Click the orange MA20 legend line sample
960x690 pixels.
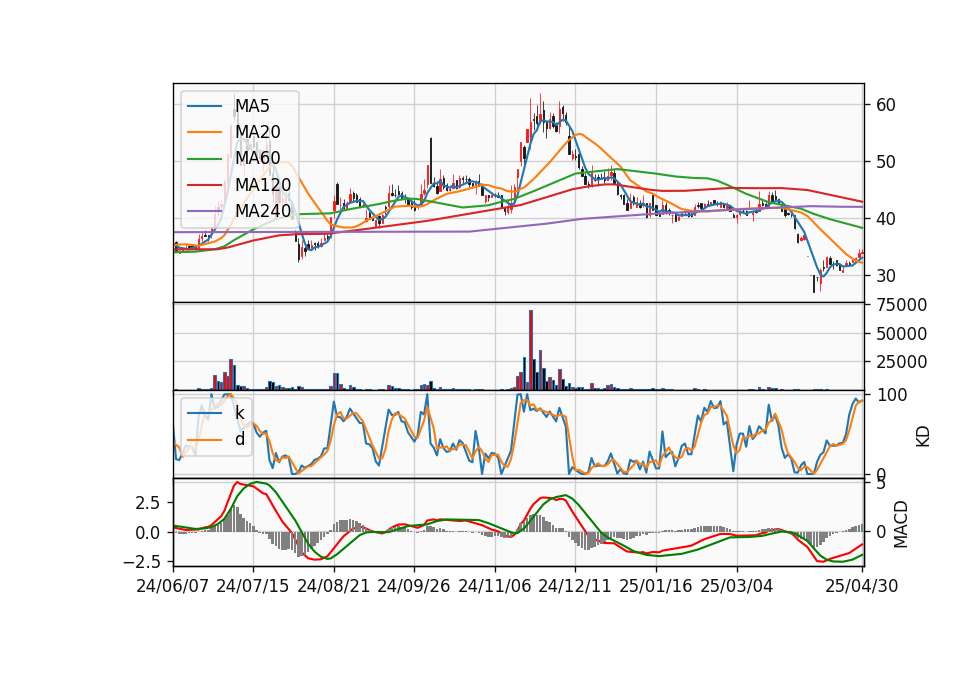pos(204,133)
